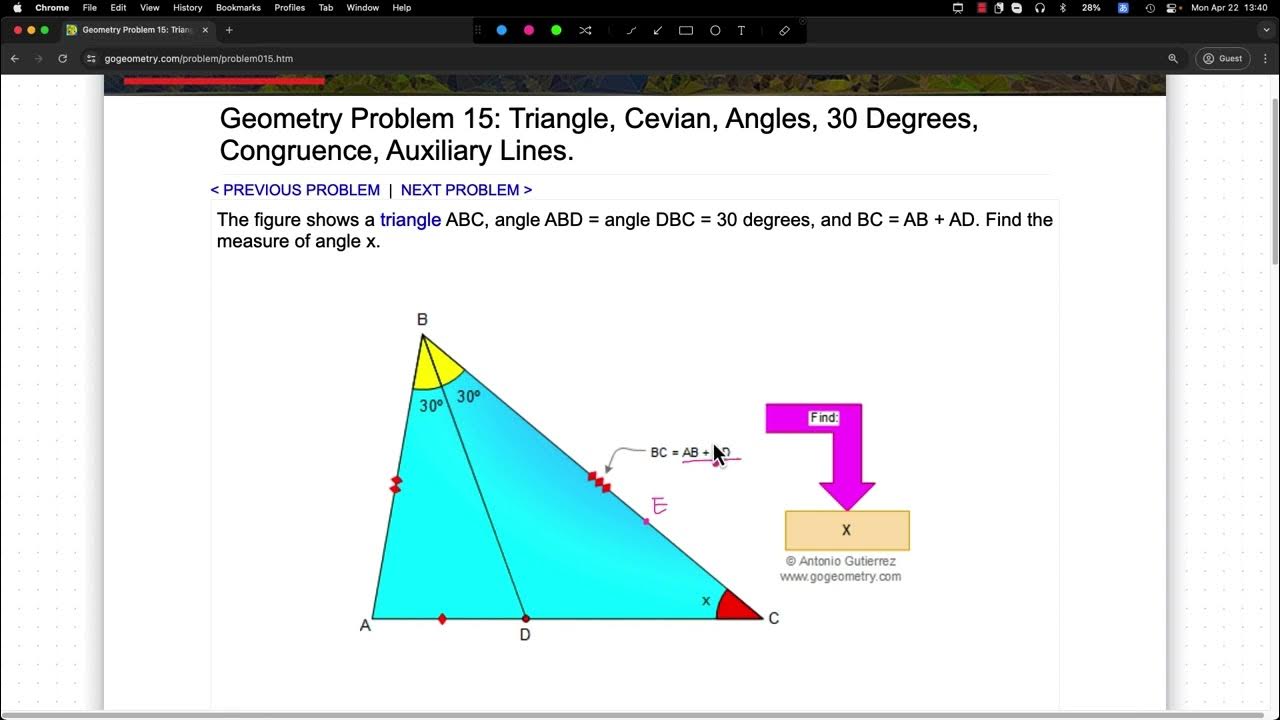Viewport: 1280px width, 720px height.
Task: Toggle the Japanese input source in menu bar
Action: (1124, 7)
